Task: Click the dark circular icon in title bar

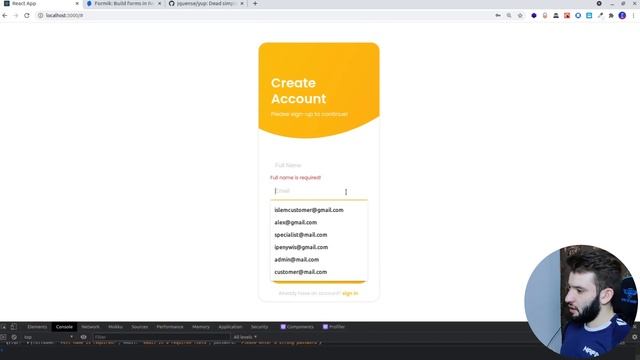Action: 599,3
